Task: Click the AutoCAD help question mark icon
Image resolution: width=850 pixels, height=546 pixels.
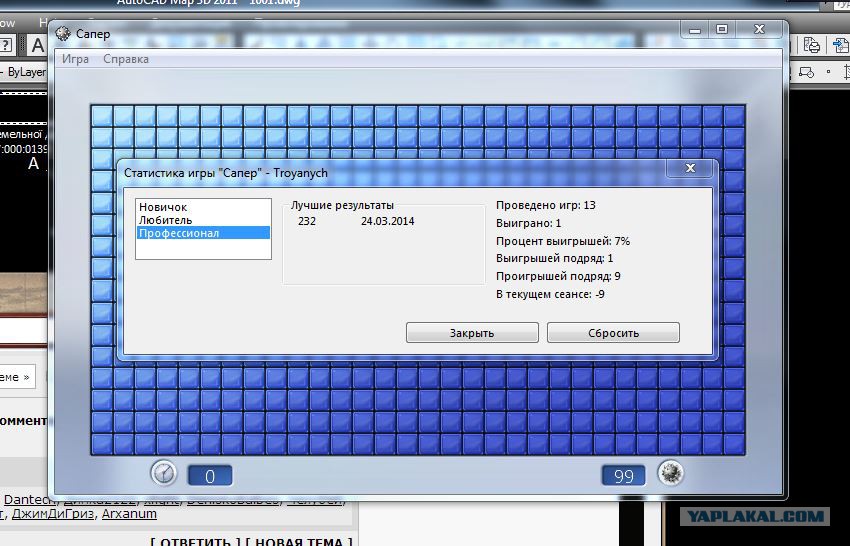Action: [x=5, y=44]
